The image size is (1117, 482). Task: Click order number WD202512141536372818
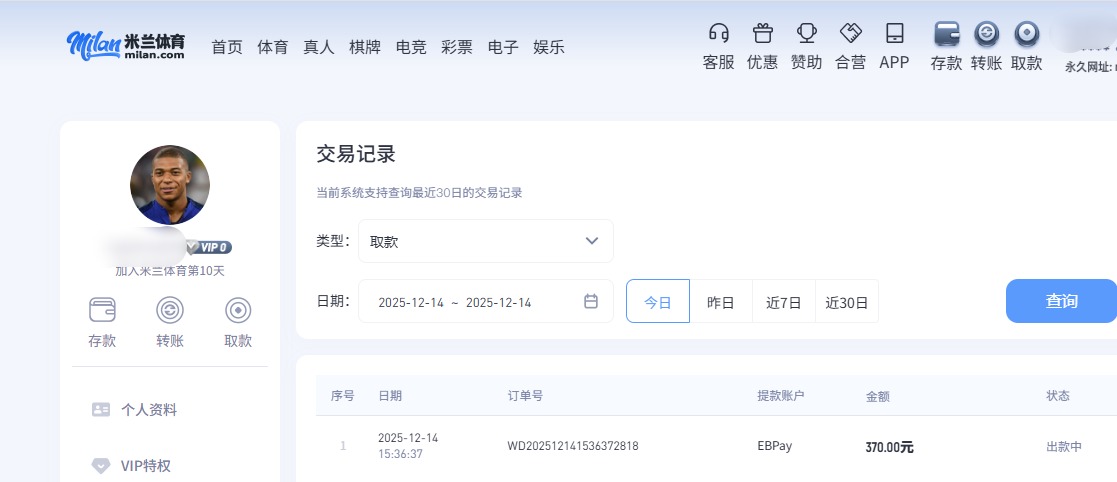click(573, 446)
